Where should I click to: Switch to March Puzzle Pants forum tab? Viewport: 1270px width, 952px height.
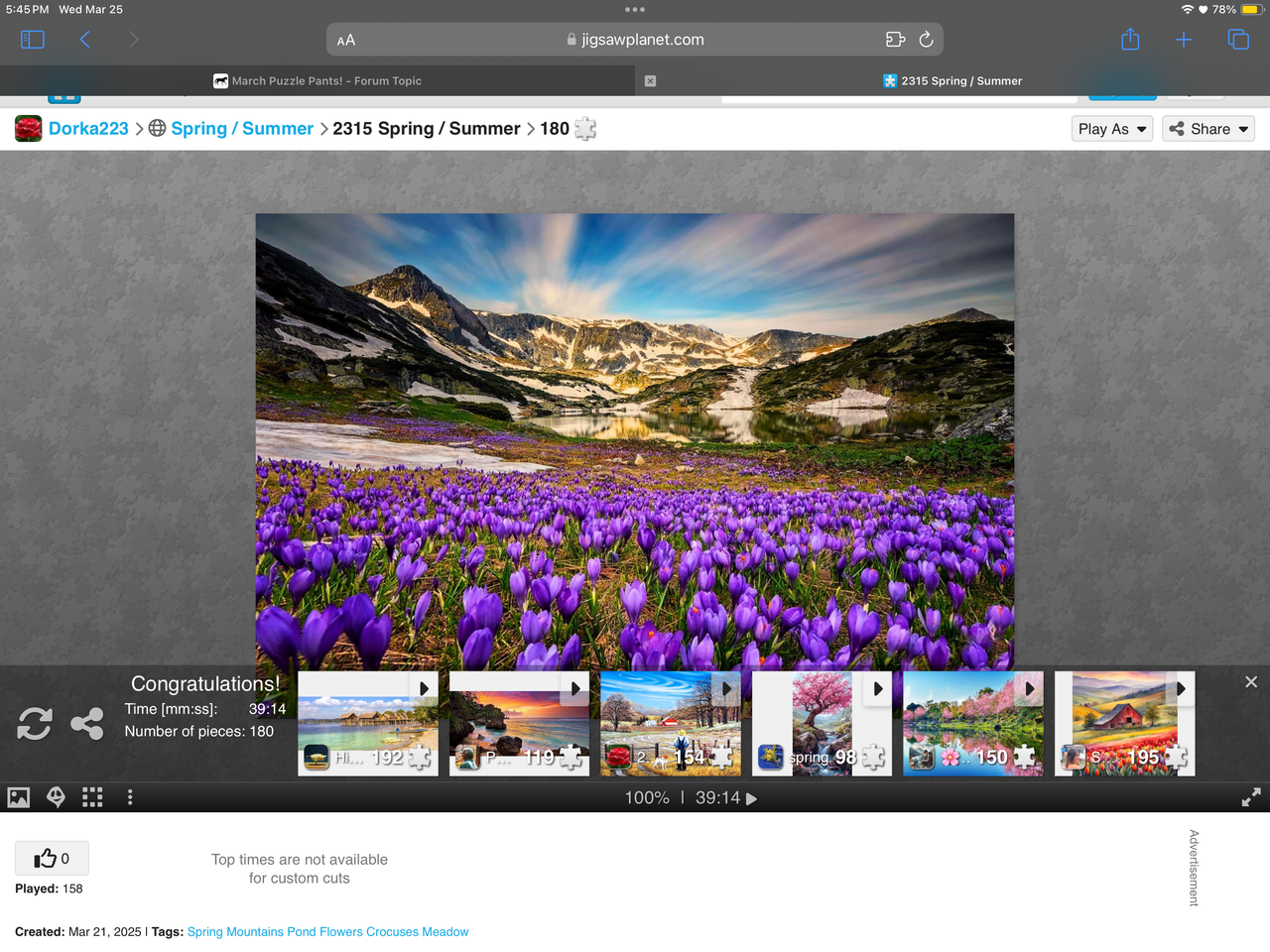(x=317, y=81)
